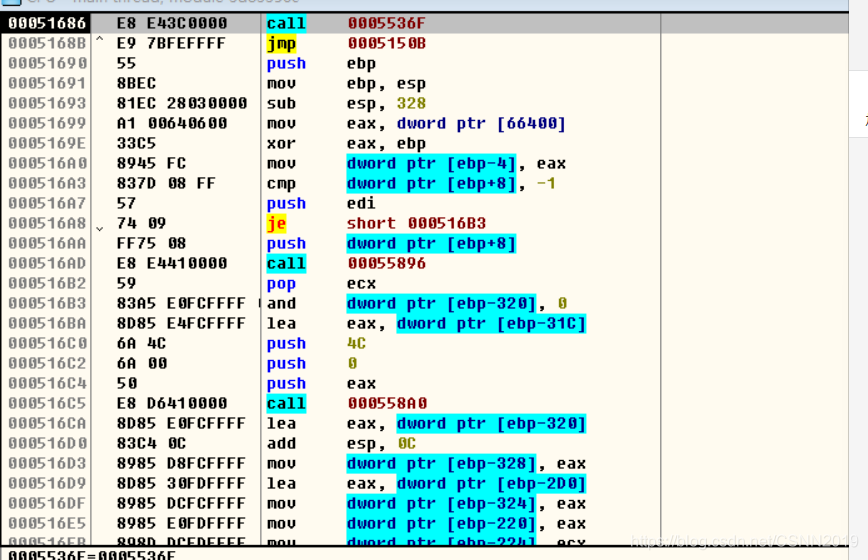This screenshot has height=560, width=868.
Task: Select hex bytes E9 7BFEFFFF
Action: pos(172,43)
